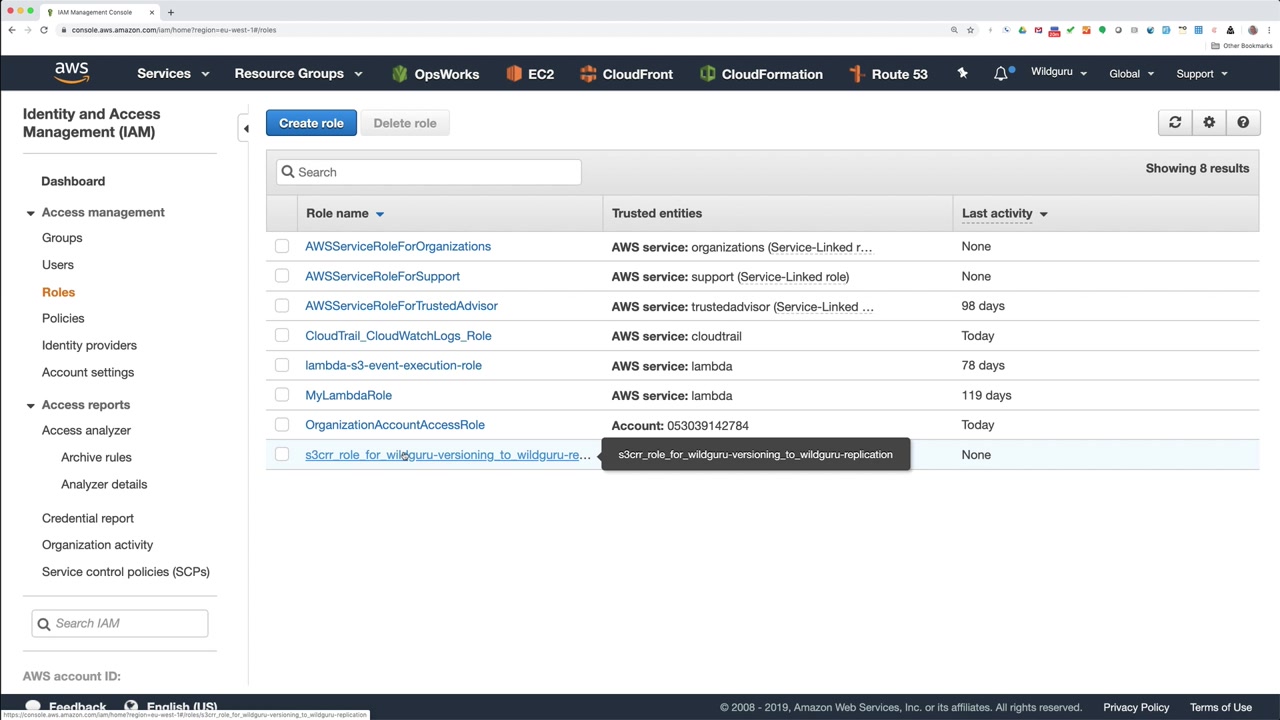The image size is (1280, 720).
Task: Open the MyLambdaRole link
Action: point(348,395)
